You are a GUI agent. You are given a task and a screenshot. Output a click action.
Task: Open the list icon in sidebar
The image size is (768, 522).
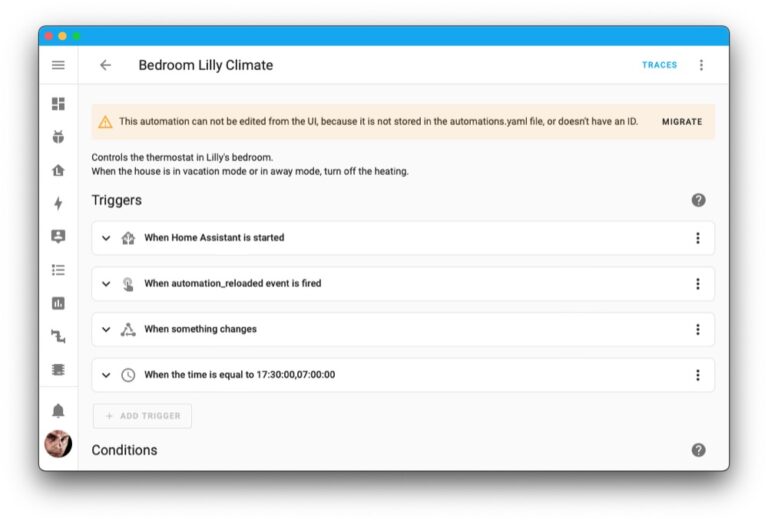pos(58,270)
